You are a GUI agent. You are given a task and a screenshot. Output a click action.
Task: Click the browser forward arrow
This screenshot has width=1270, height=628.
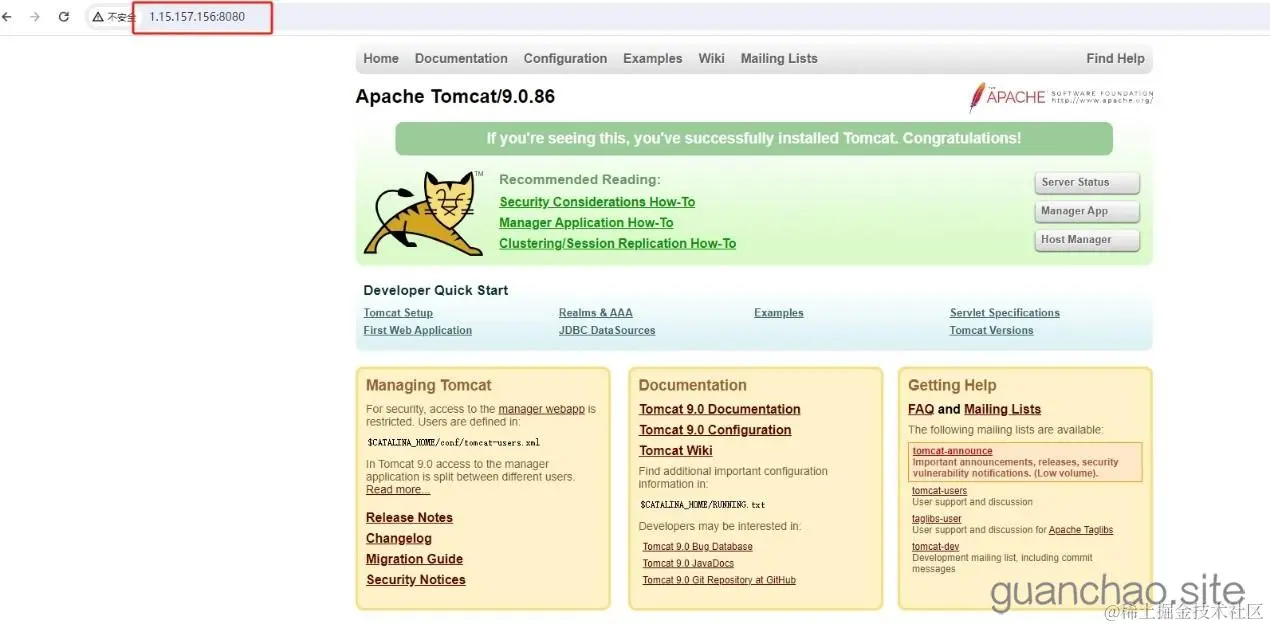coord(35,17)
